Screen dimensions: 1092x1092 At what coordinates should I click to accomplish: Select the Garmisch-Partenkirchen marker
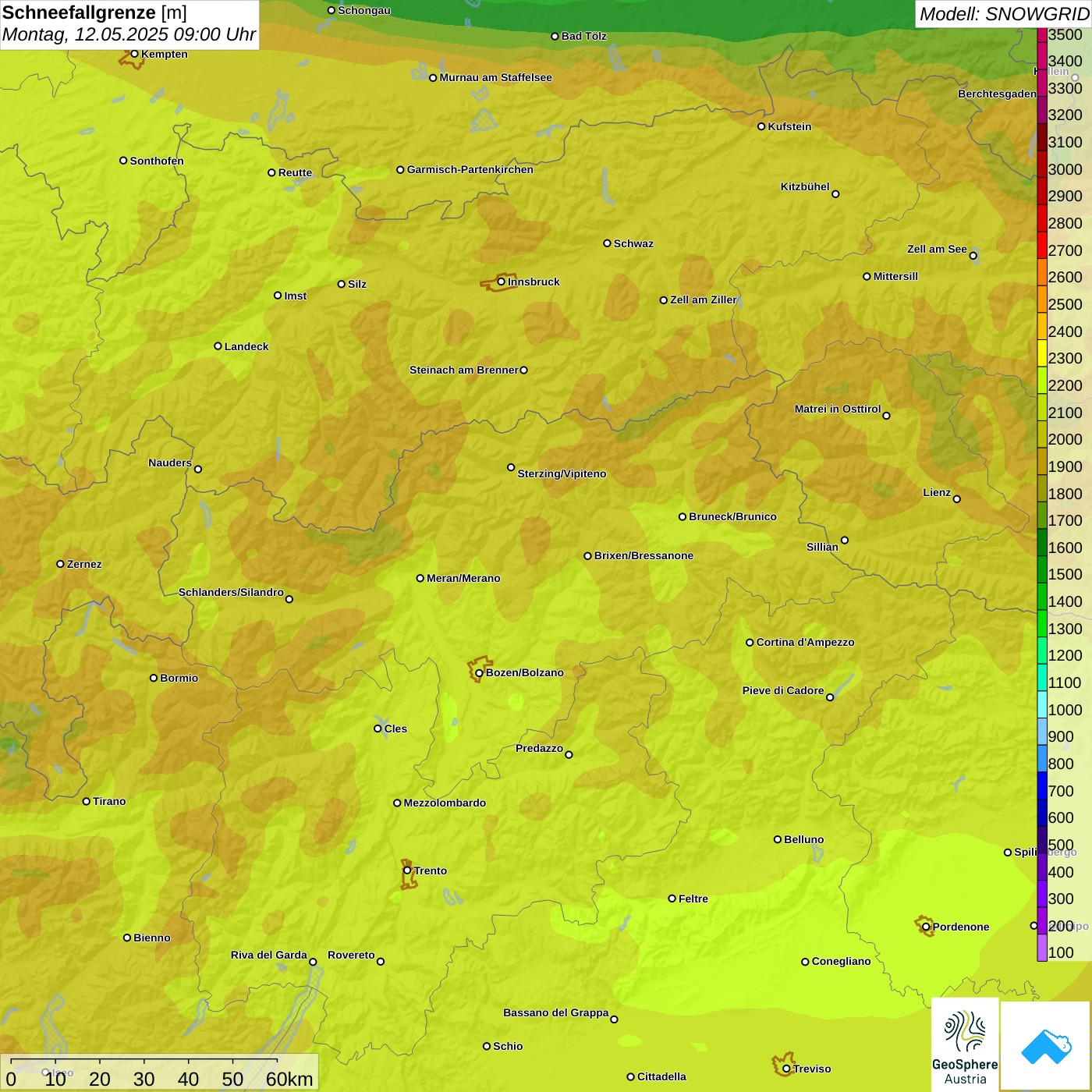click(400, 169)
